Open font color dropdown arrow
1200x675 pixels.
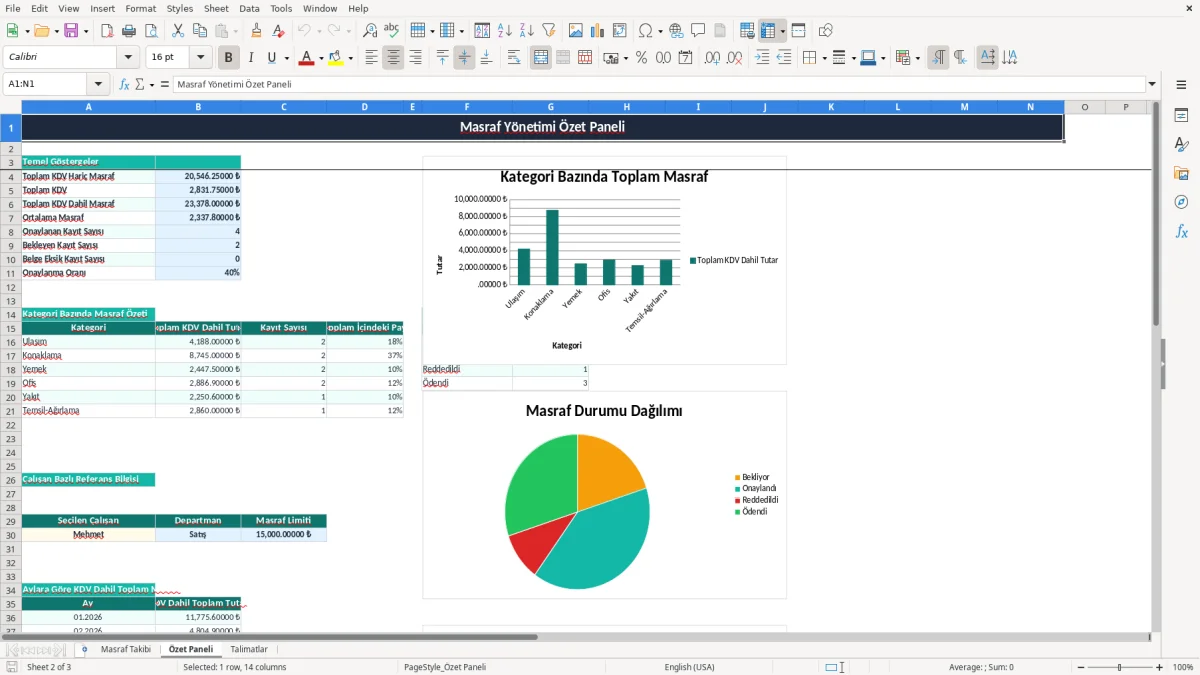click(320, 58)
